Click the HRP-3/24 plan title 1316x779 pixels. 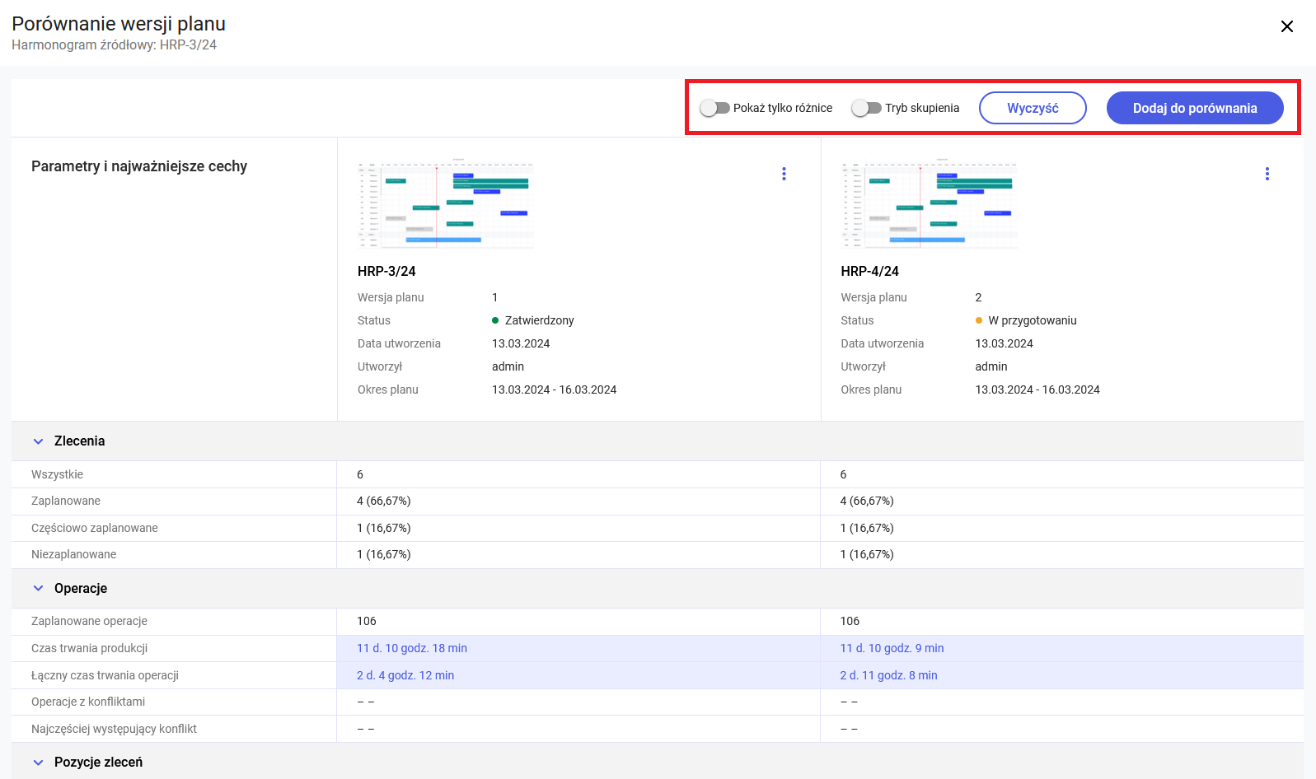point(386,271)
